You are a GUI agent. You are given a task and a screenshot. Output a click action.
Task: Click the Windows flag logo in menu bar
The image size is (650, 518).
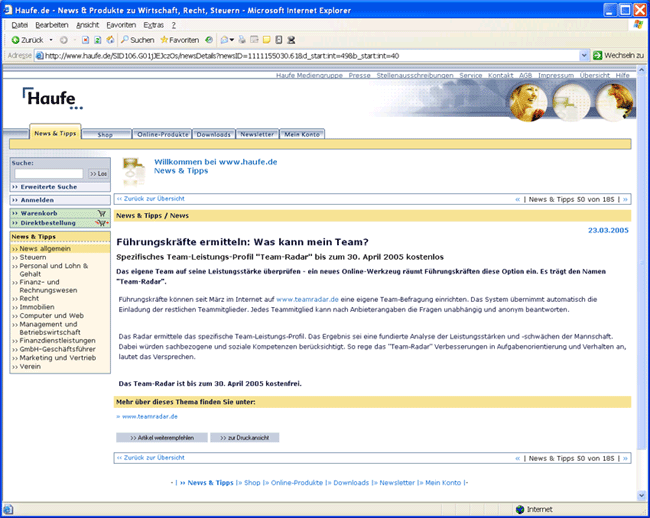[x=638, y=25]
